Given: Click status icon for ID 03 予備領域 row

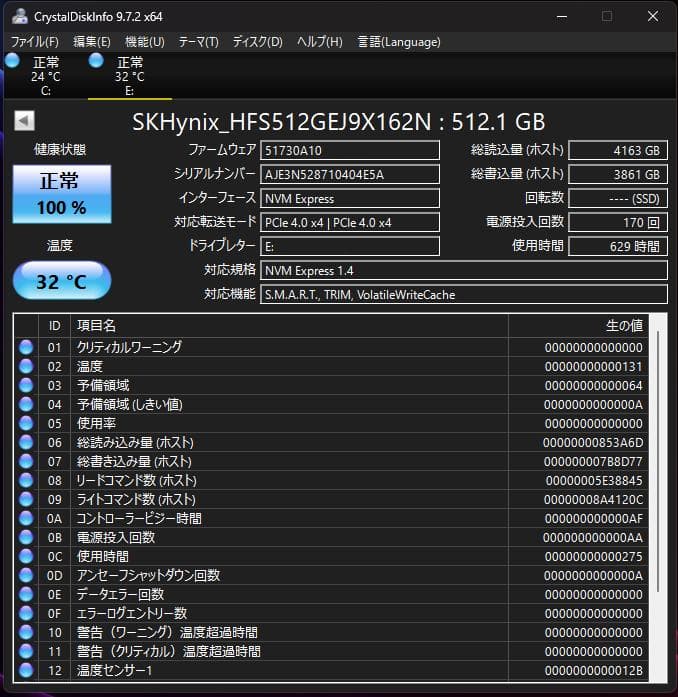Looking at the screenshot, I should point(26,385).
